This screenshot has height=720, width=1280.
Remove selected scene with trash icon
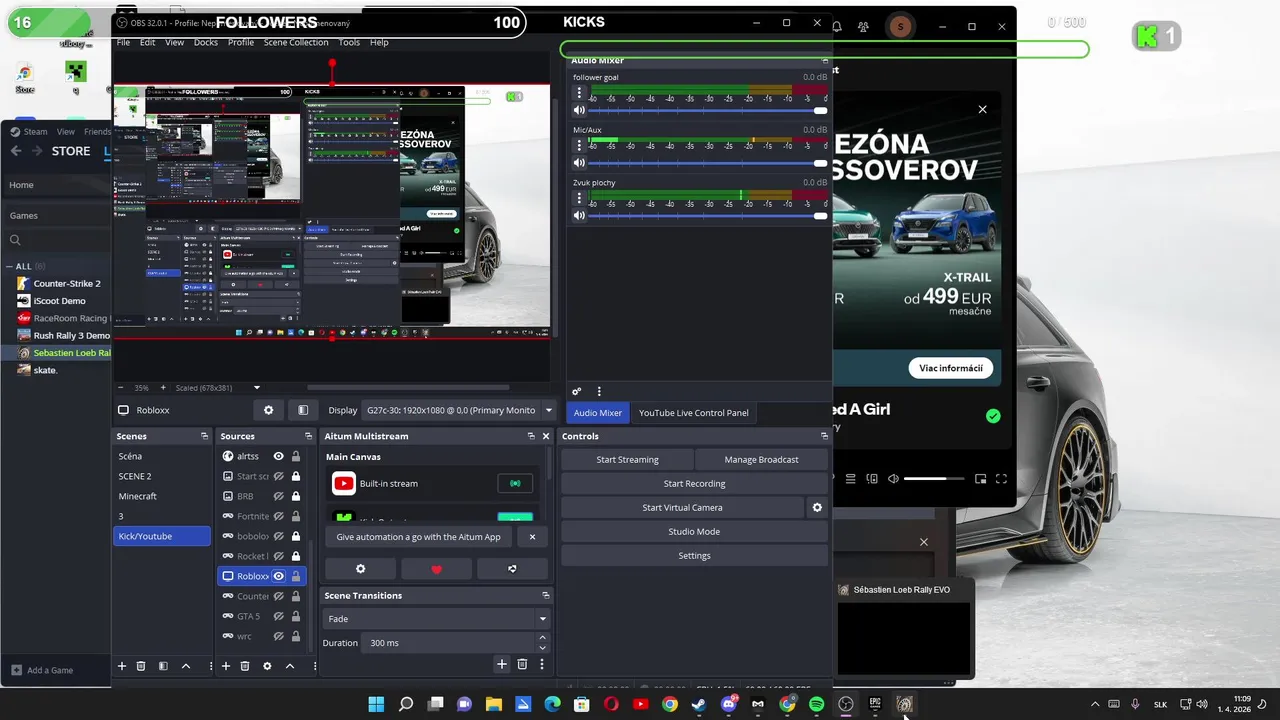coord(141,666)
